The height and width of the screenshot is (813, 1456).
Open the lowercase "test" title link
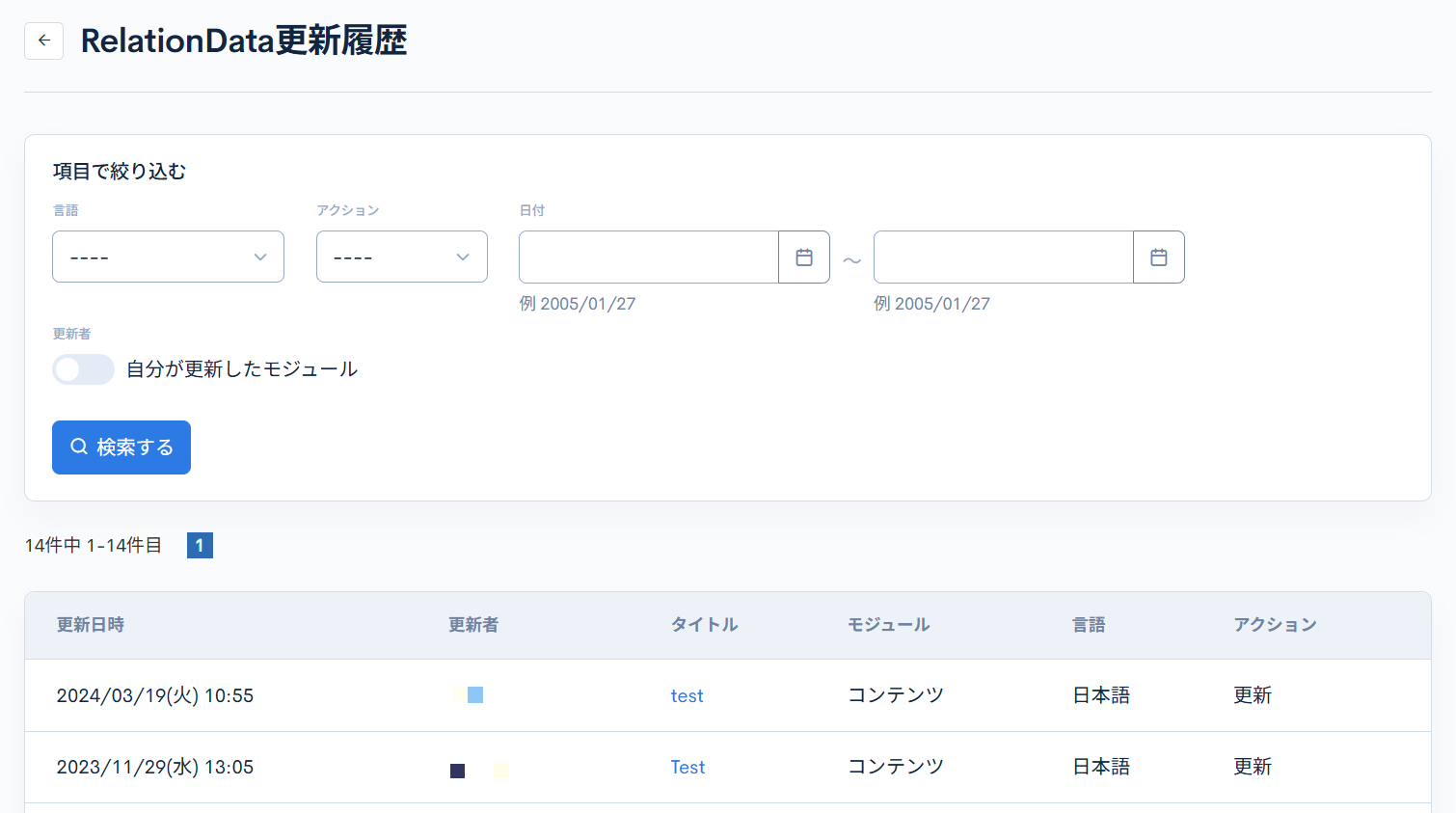point(687,696)
